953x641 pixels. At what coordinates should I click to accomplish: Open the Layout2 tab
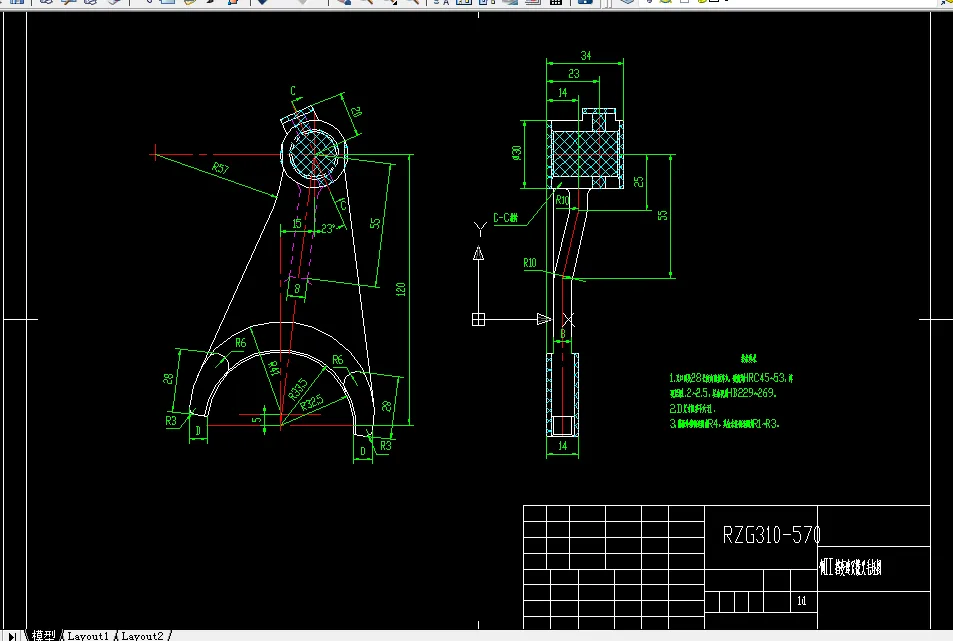point(142,636)
